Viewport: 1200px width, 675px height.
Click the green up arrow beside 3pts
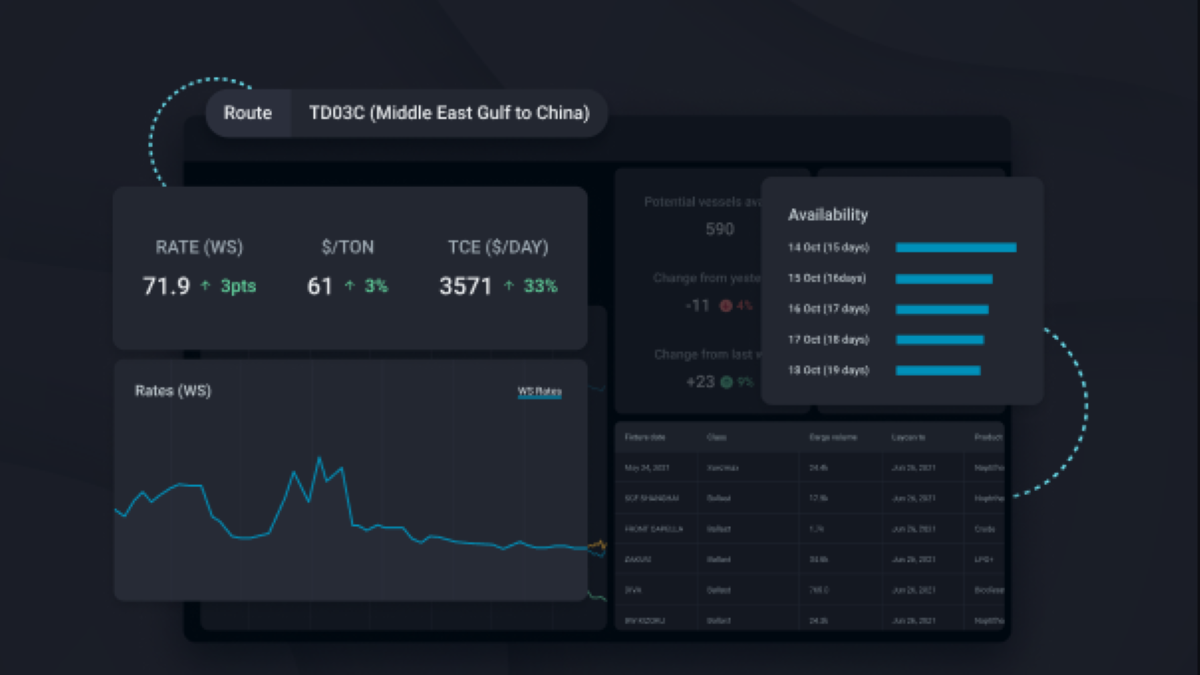click(x=205, y=287)
